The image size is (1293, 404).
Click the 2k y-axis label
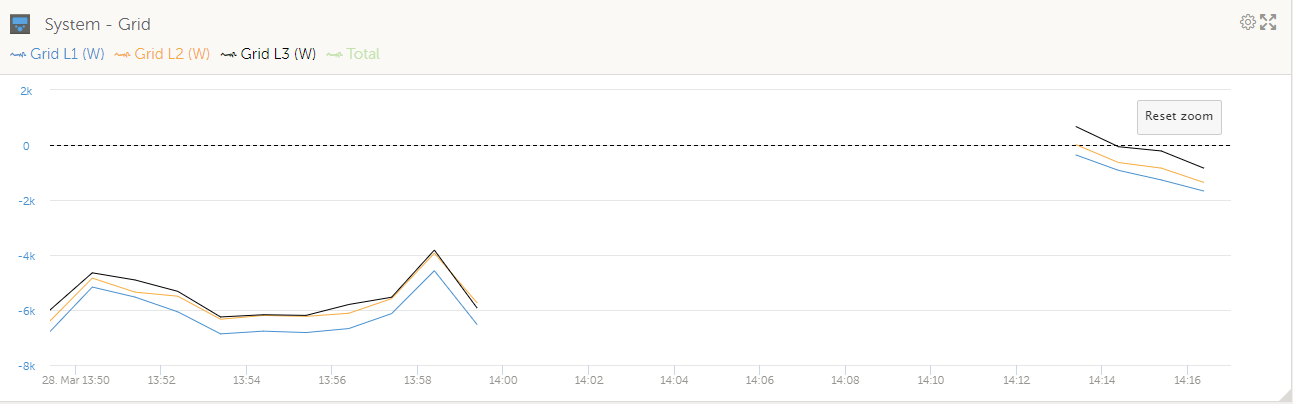coord(27,90)
